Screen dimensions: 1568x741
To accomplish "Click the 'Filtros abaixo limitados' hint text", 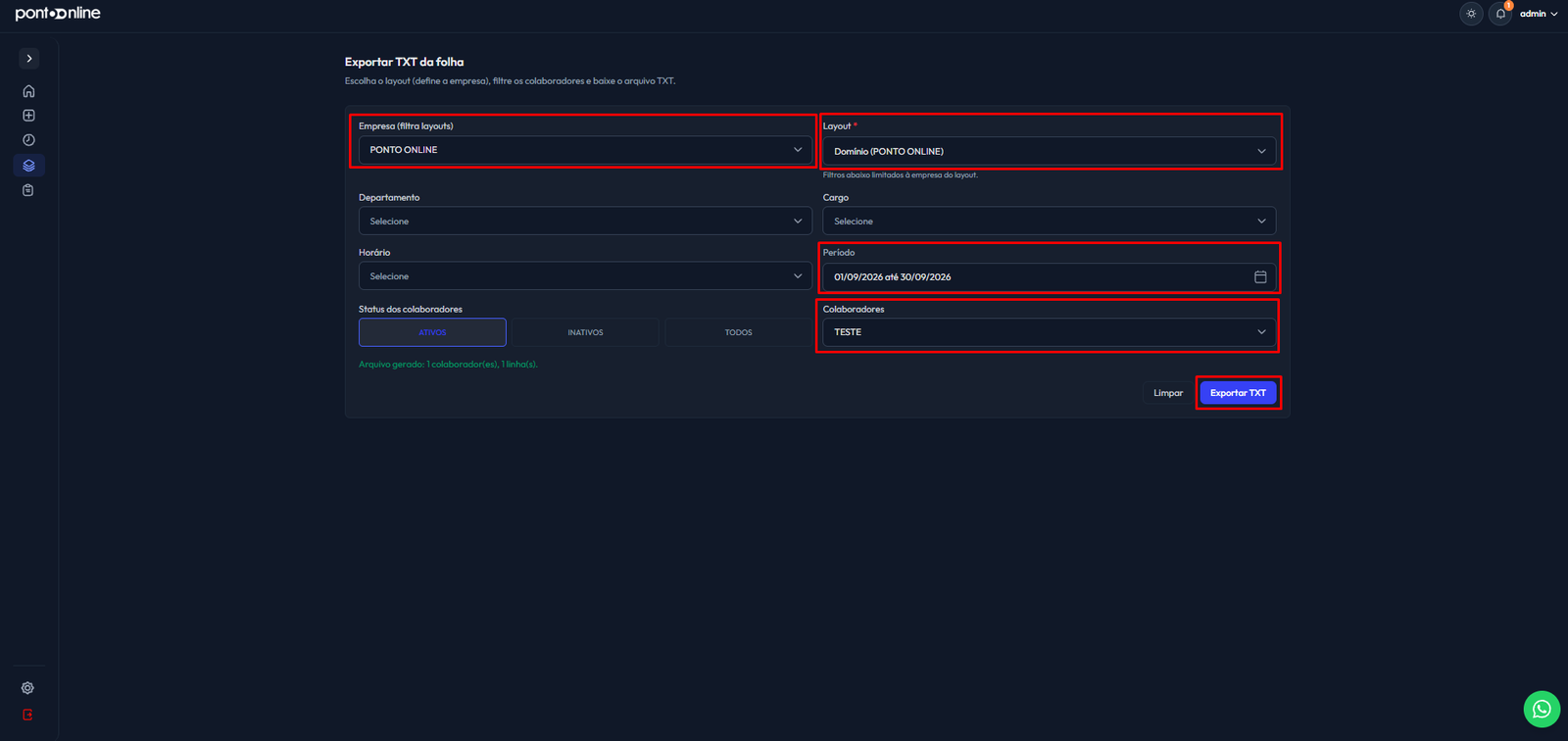I will pyautogui.click(x=900, y=175).
